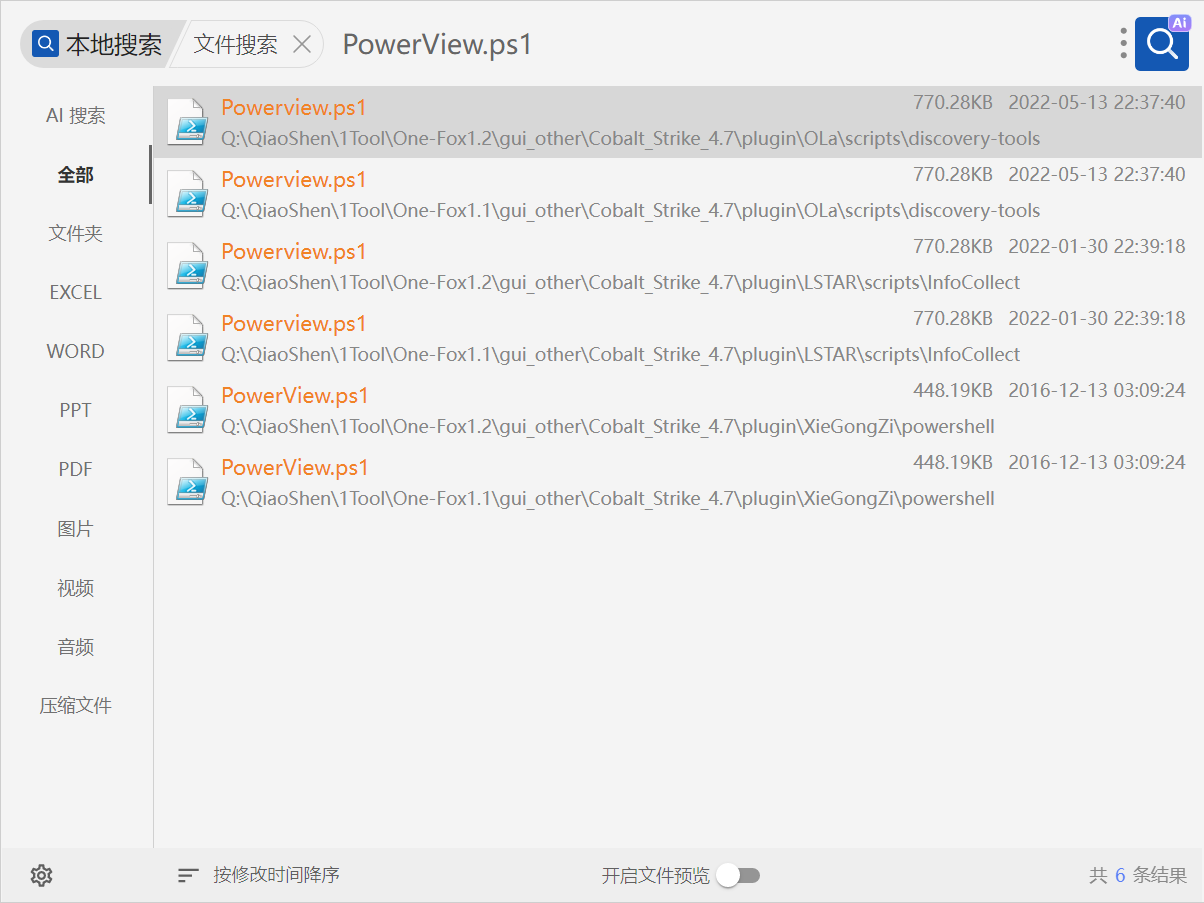Screen dimensions: 1204x903
Task: Open the PowerView.ps1 link in XieGongZi One-Fox1.1
Action: click(x=295, y=468)
